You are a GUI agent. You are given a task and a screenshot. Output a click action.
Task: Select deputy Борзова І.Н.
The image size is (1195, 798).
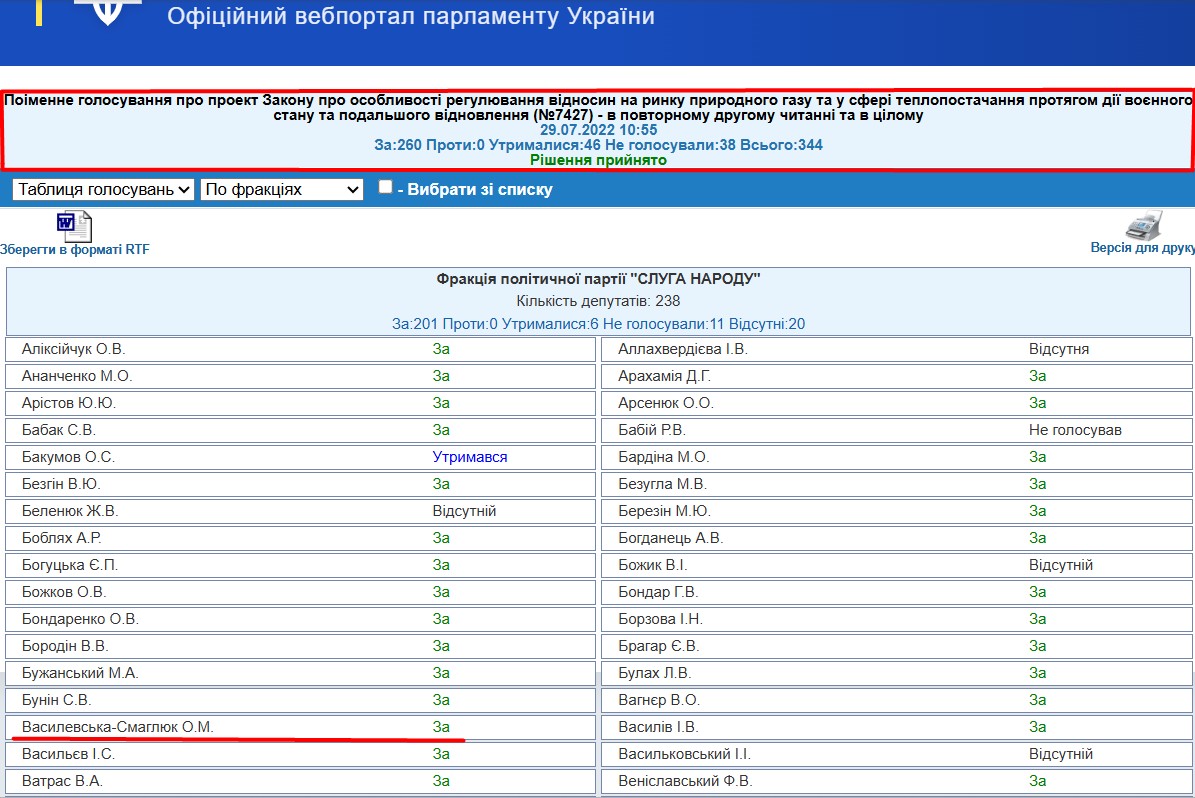click(661, 619)
